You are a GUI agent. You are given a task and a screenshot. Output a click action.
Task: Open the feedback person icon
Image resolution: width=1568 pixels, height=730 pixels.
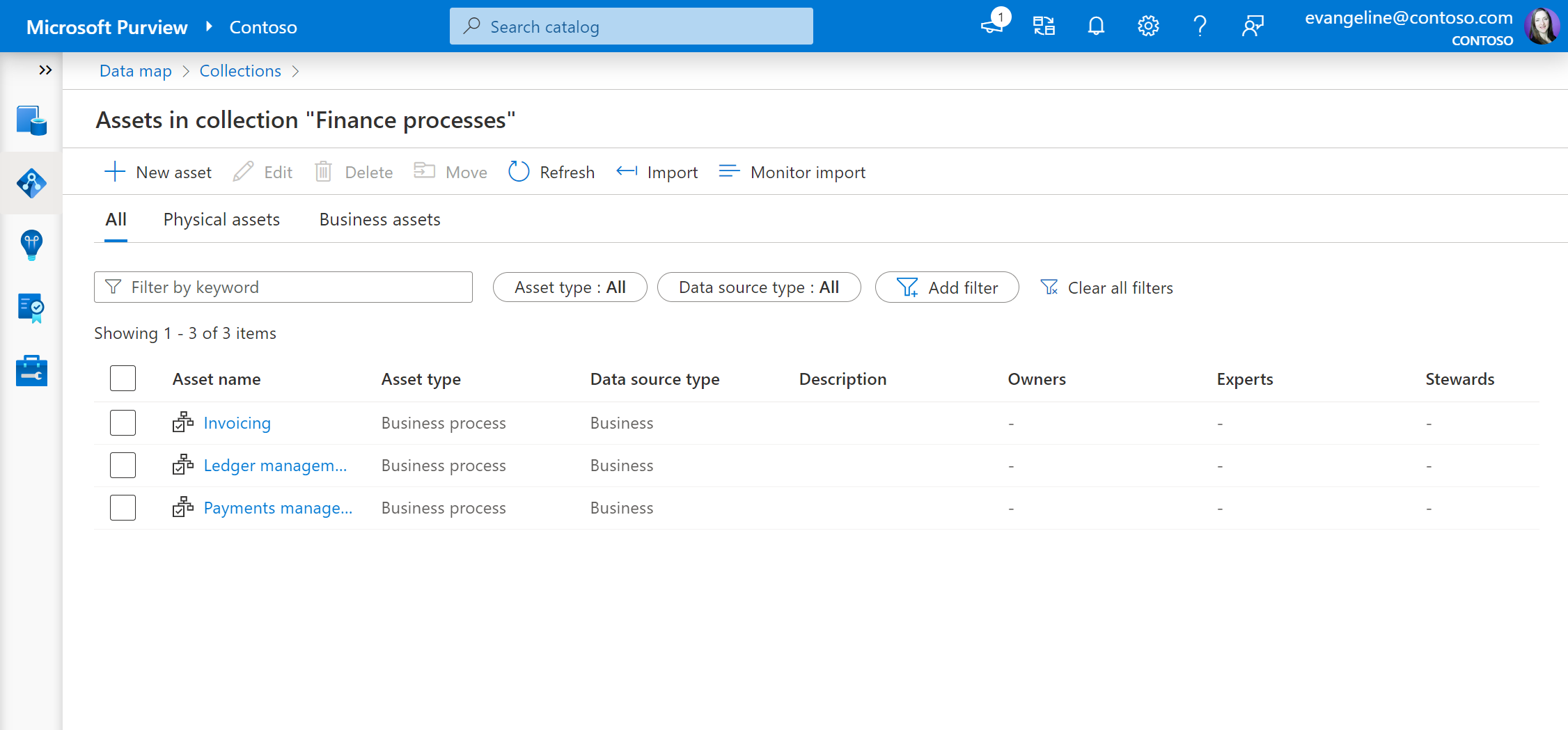[x=1253, y=26]
